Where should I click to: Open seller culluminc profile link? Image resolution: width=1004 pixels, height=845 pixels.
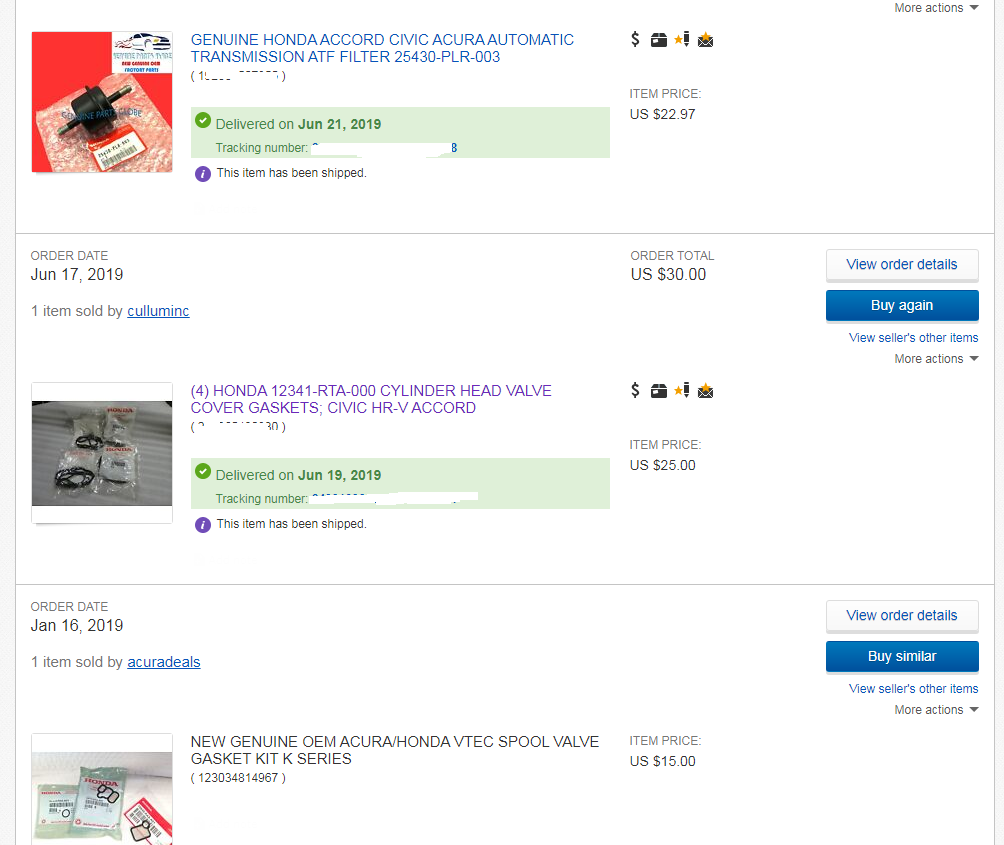[158, 311]
